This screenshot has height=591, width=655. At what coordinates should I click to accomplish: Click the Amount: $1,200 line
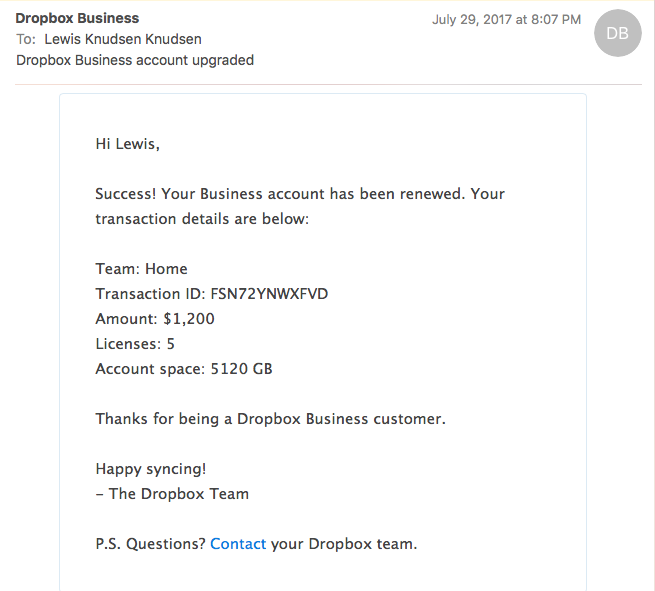[154, 319]
